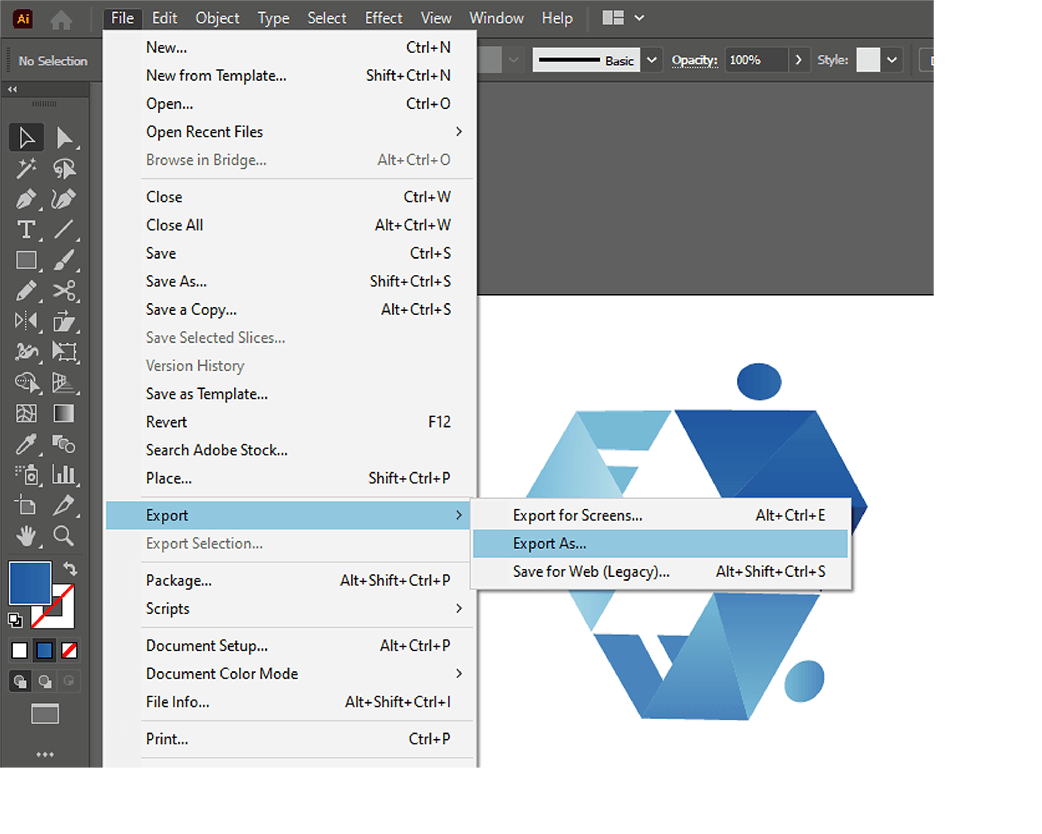Select the Hand tool
This screenshot has height=834, width=1042.
pos(26,537)
